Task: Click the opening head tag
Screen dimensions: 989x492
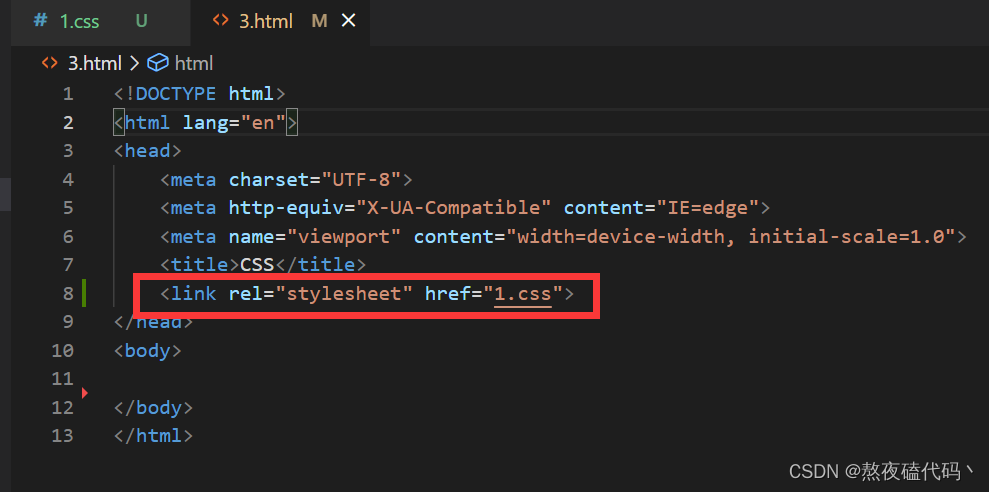Action: pos(148,151)
